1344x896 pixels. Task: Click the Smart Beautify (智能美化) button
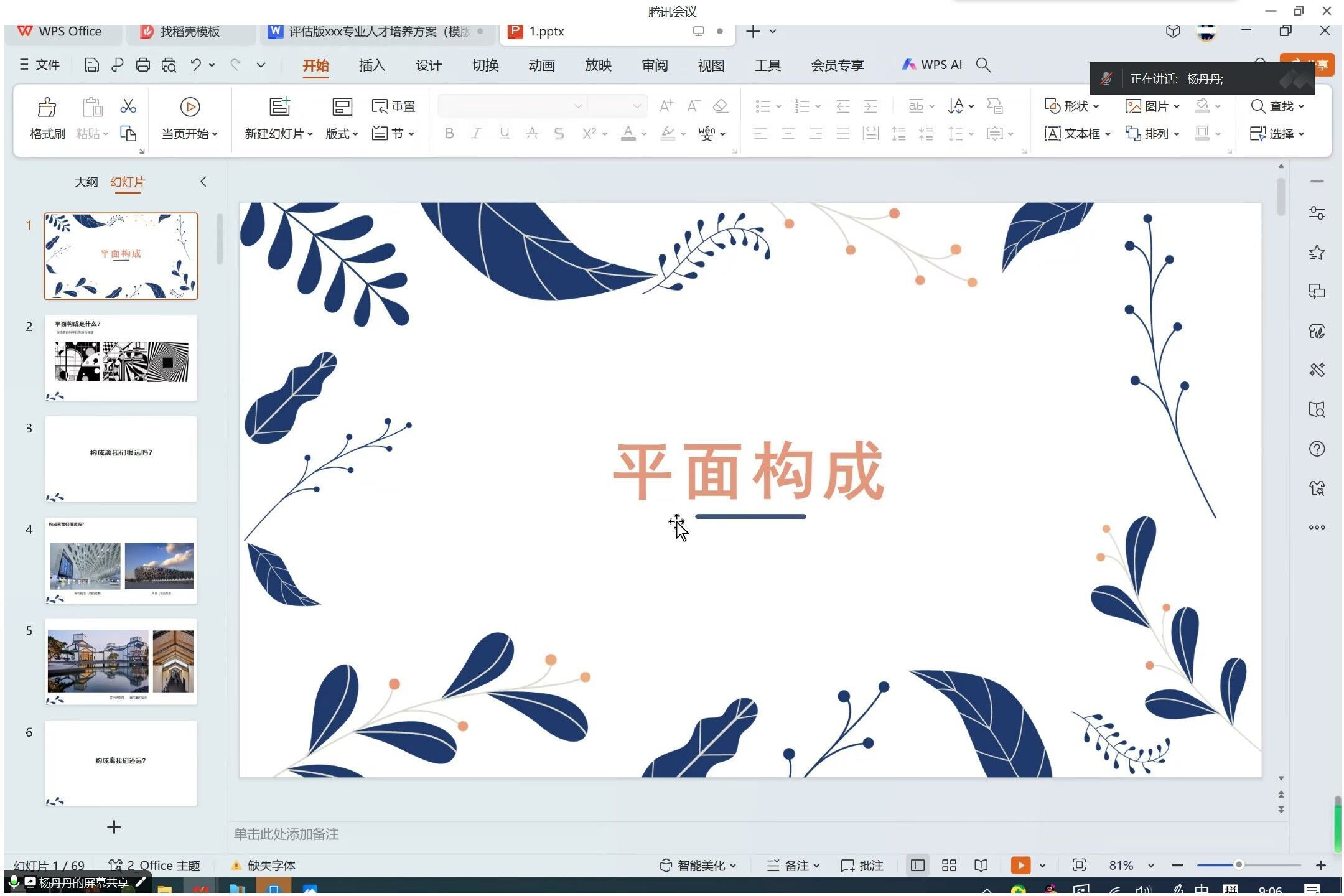(698, 866)
